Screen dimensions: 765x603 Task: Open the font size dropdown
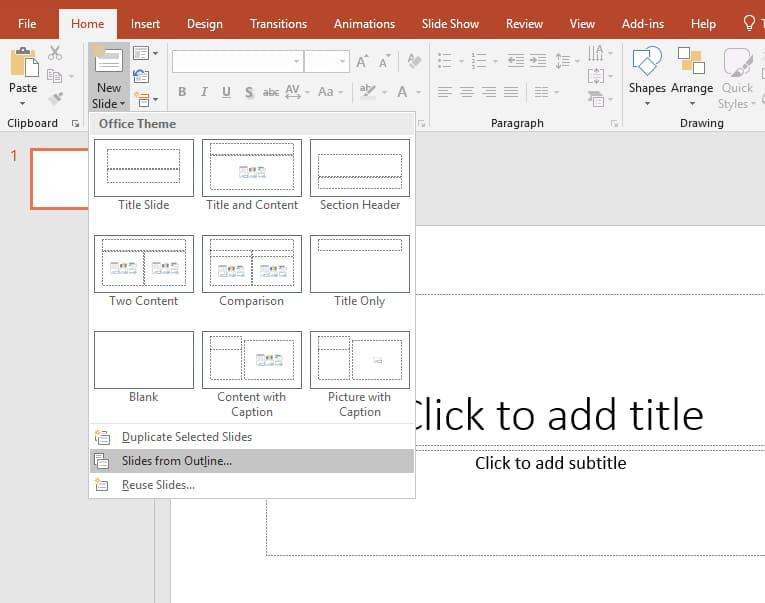pyautogui.click(x=342, y=61)
